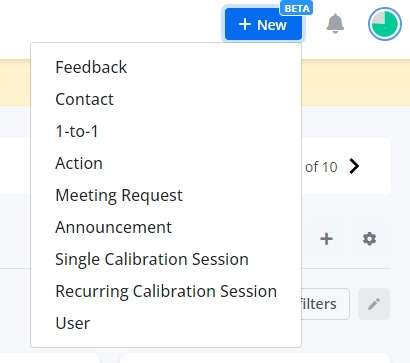Click the green user avatar circle
This screenshot has width=410, height=363.
[385, 24]
